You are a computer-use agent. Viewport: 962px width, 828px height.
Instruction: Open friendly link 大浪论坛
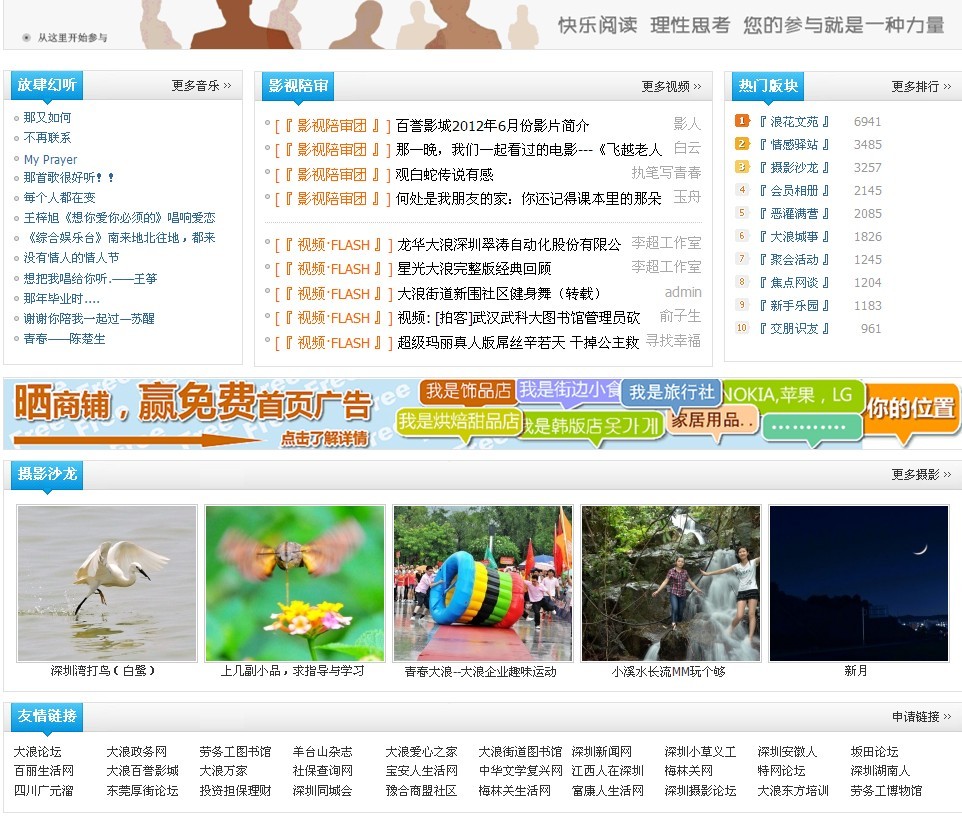[37, 751]
